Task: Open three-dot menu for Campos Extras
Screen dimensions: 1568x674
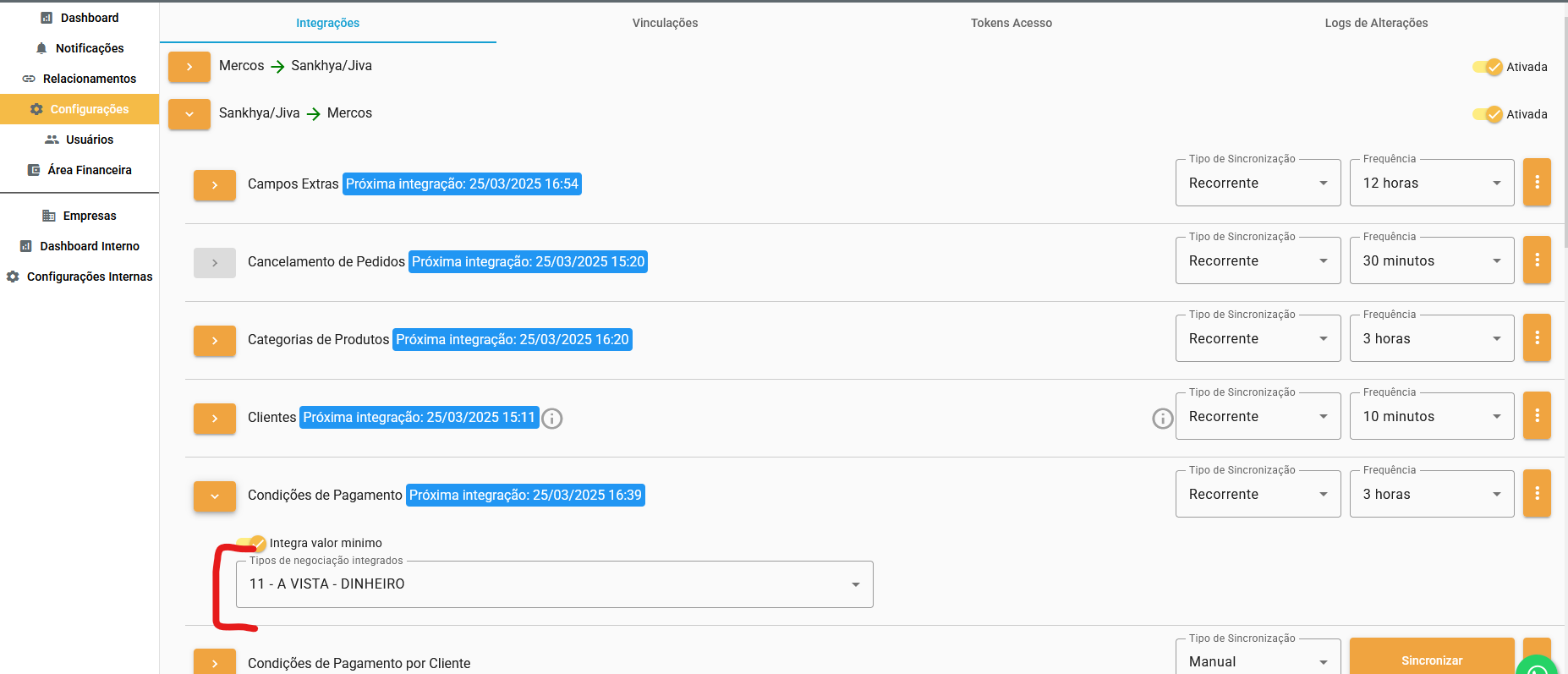Action: pyautogui.click(x=1537, y=183)
